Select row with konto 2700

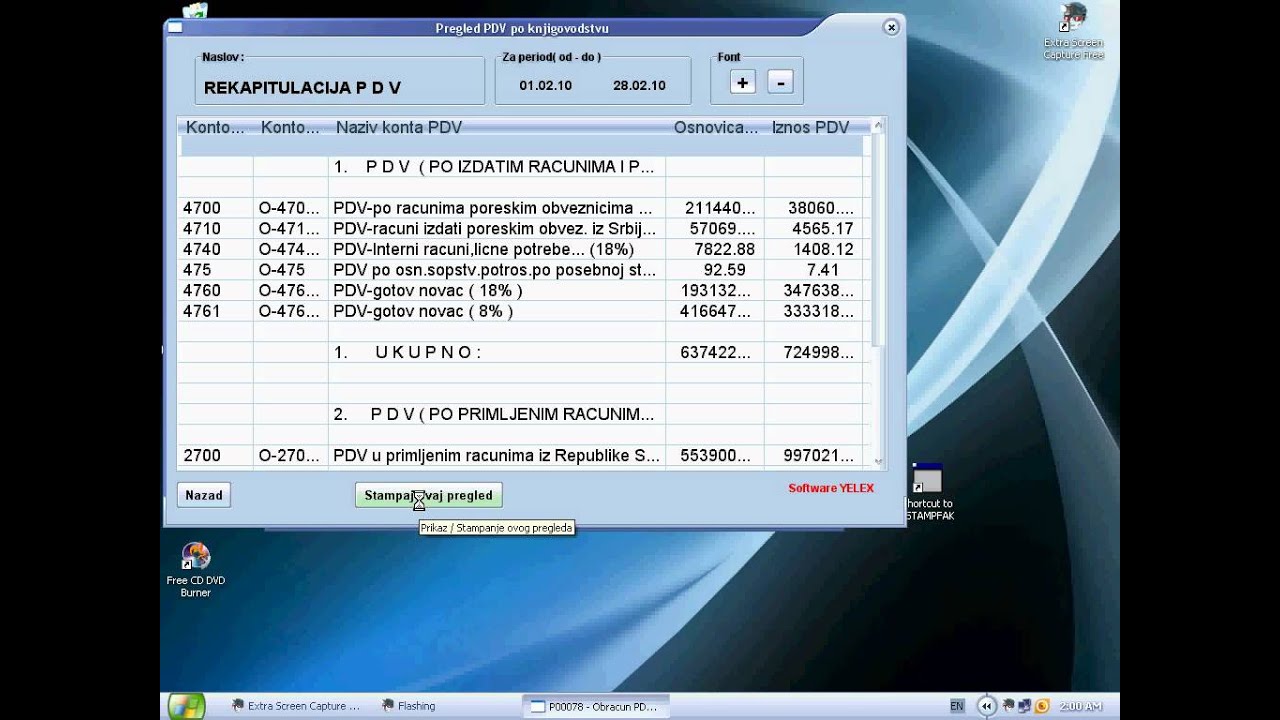520,456
